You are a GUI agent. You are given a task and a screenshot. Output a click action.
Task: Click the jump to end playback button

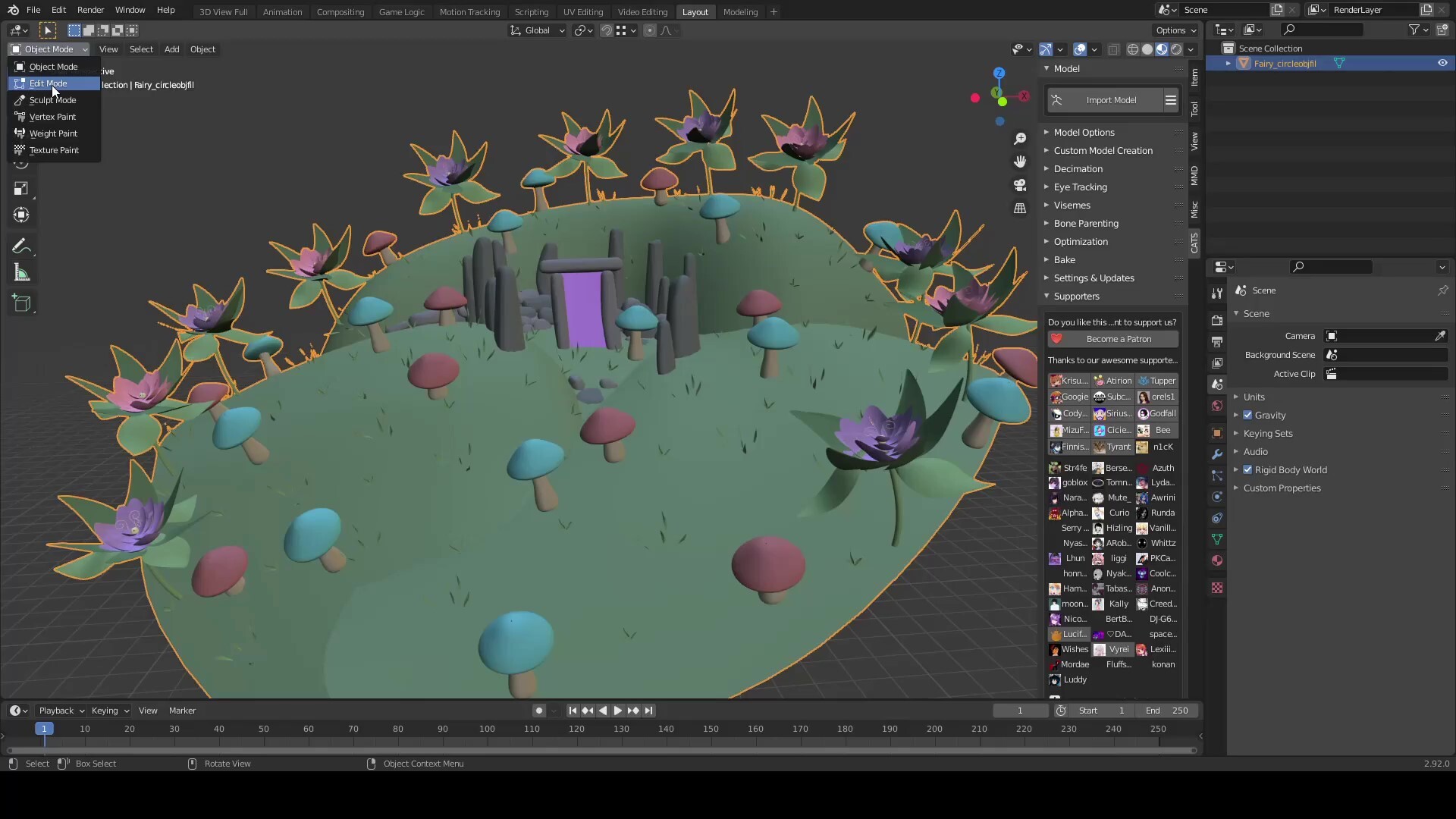[x=648, y=711]
